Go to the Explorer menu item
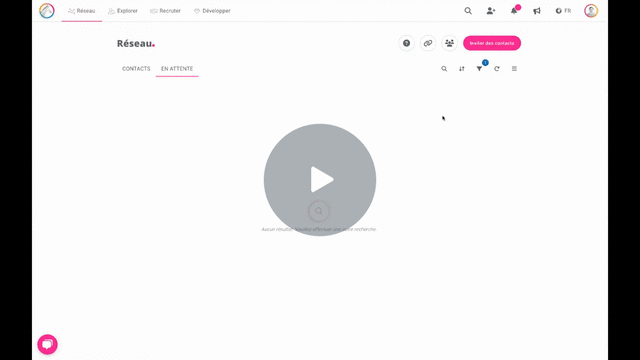Screen dimensions: 640x360 (123, 11)
